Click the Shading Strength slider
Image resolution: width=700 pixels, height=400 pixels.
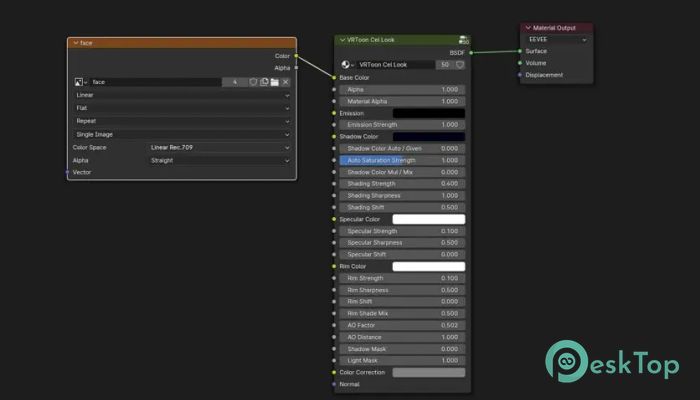point(402,184)
